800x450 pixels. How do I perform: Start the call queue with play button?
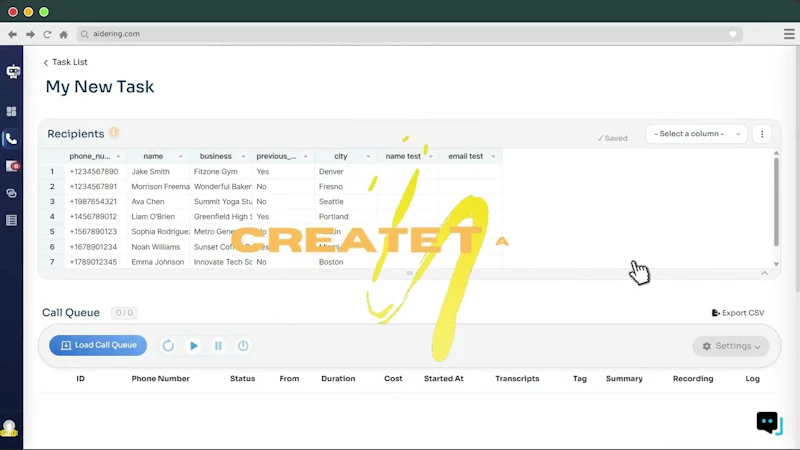193,346
